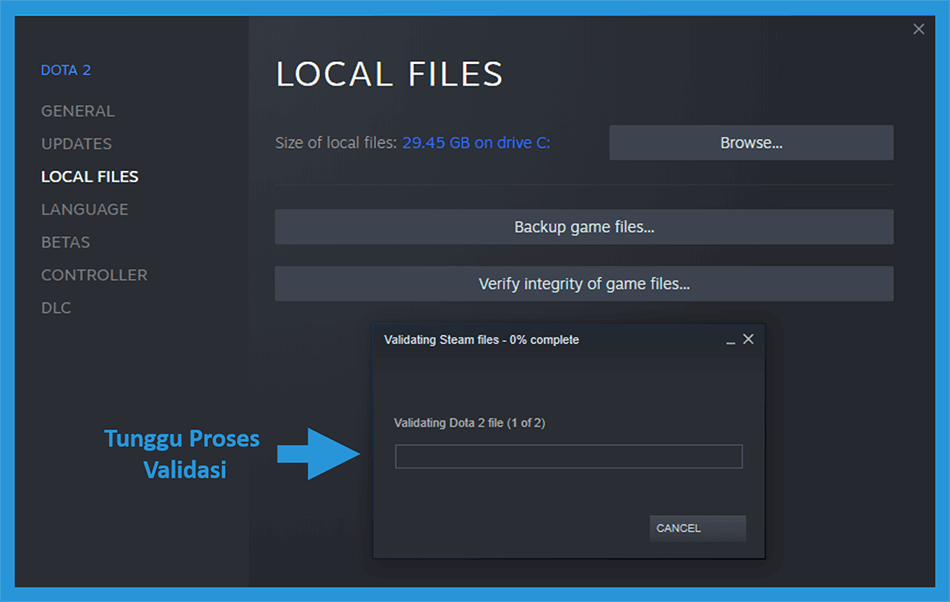Image resolution: width=950 pixels, height=602 pixels.
Task: Select the LOCAL FILES tab
Action: (x=90, y=176)
